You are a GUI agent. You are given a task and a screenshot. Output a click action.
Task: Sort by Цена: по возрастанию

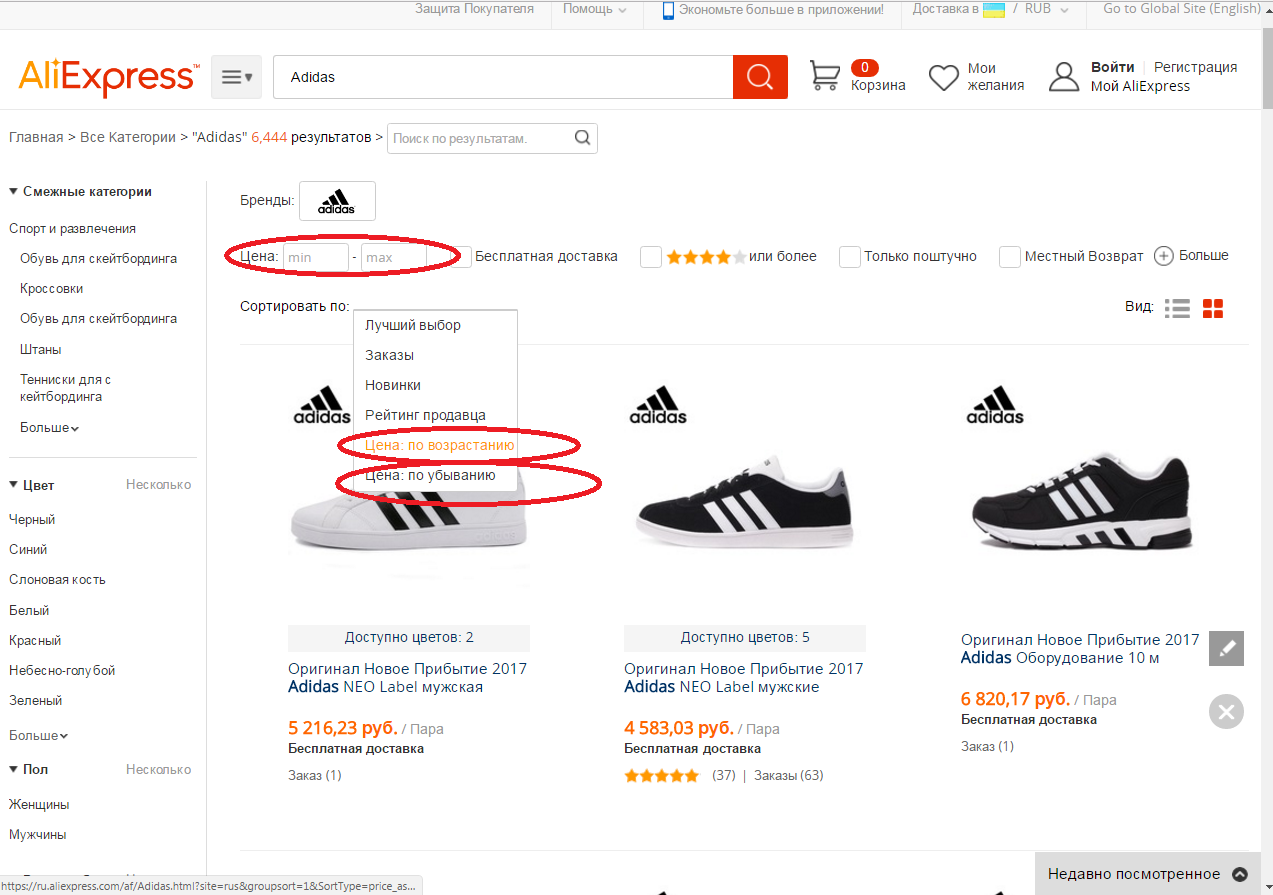(x=439, y=445)
